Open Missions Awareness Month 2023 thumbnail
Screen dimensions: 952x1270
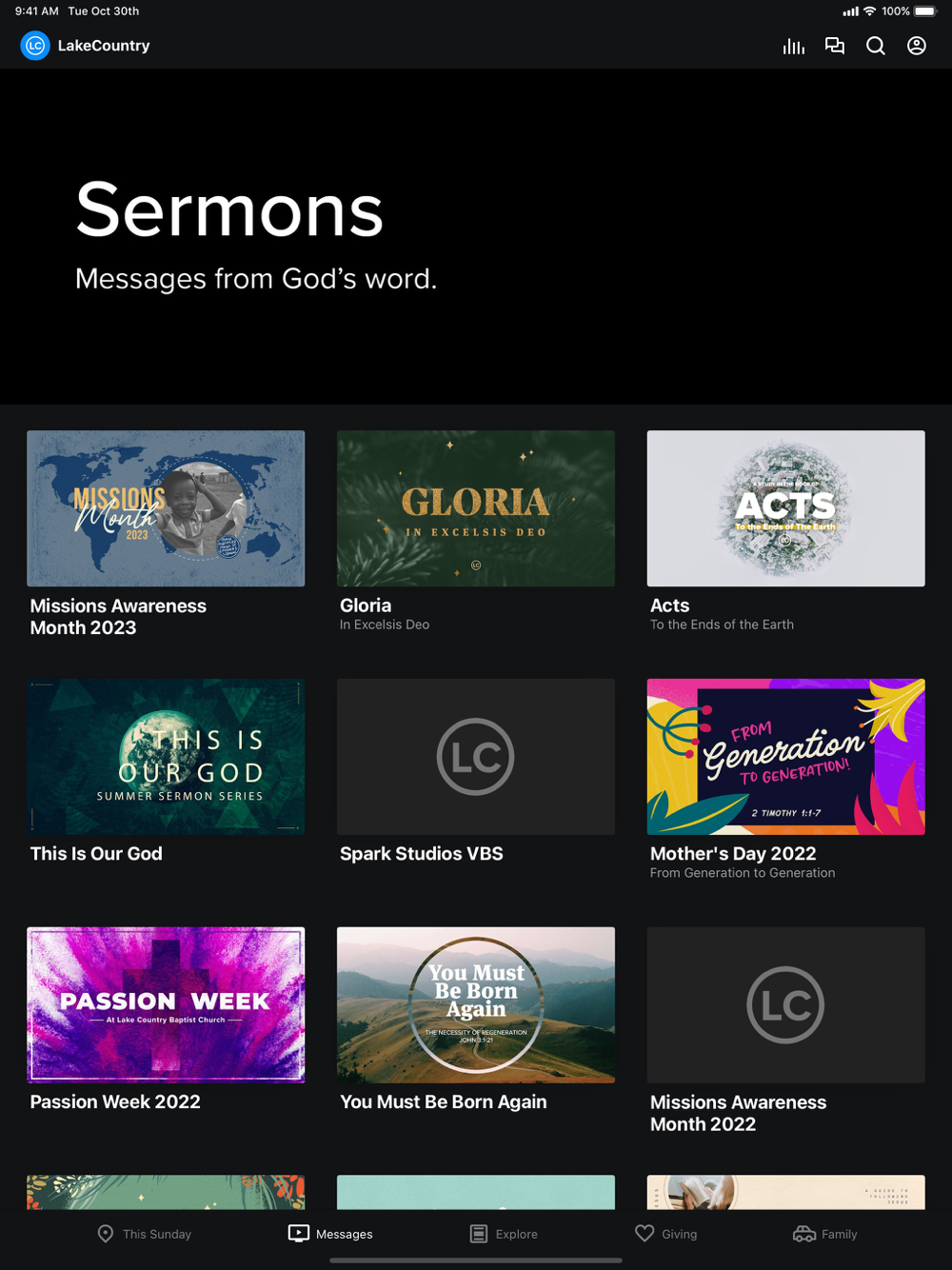[x=166, y=508]
